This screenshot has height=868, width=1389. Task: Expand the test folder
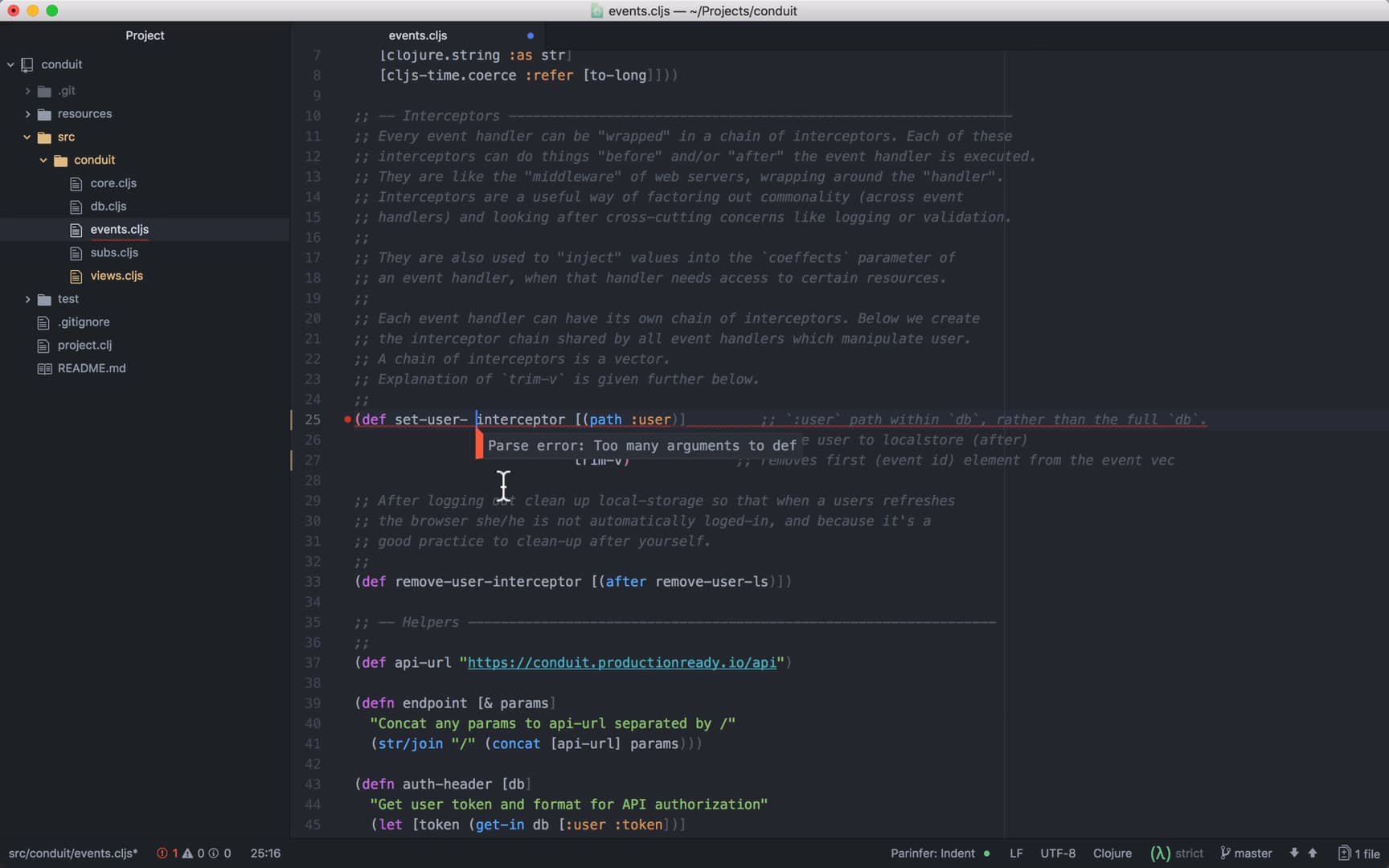point(27,298)
